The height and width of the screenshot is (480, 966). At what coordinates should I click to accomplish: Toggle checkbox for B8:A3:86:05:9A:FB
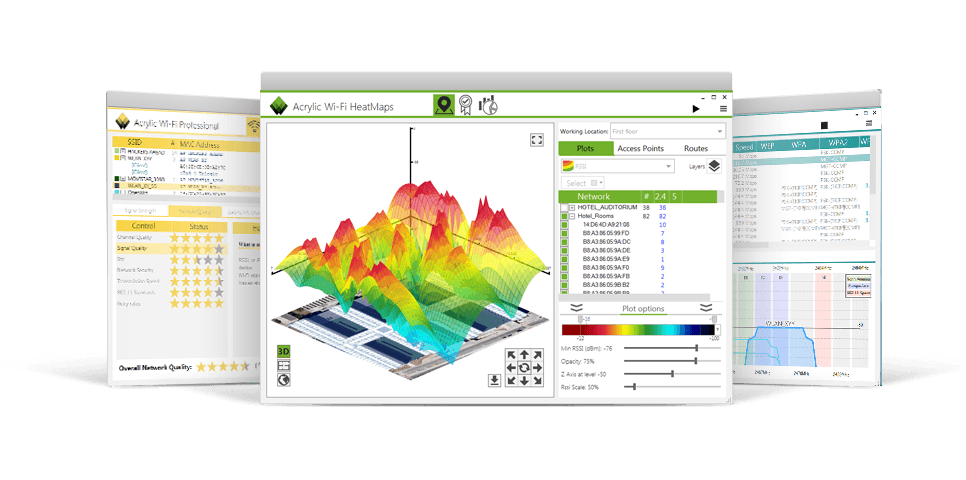point(564,277)
